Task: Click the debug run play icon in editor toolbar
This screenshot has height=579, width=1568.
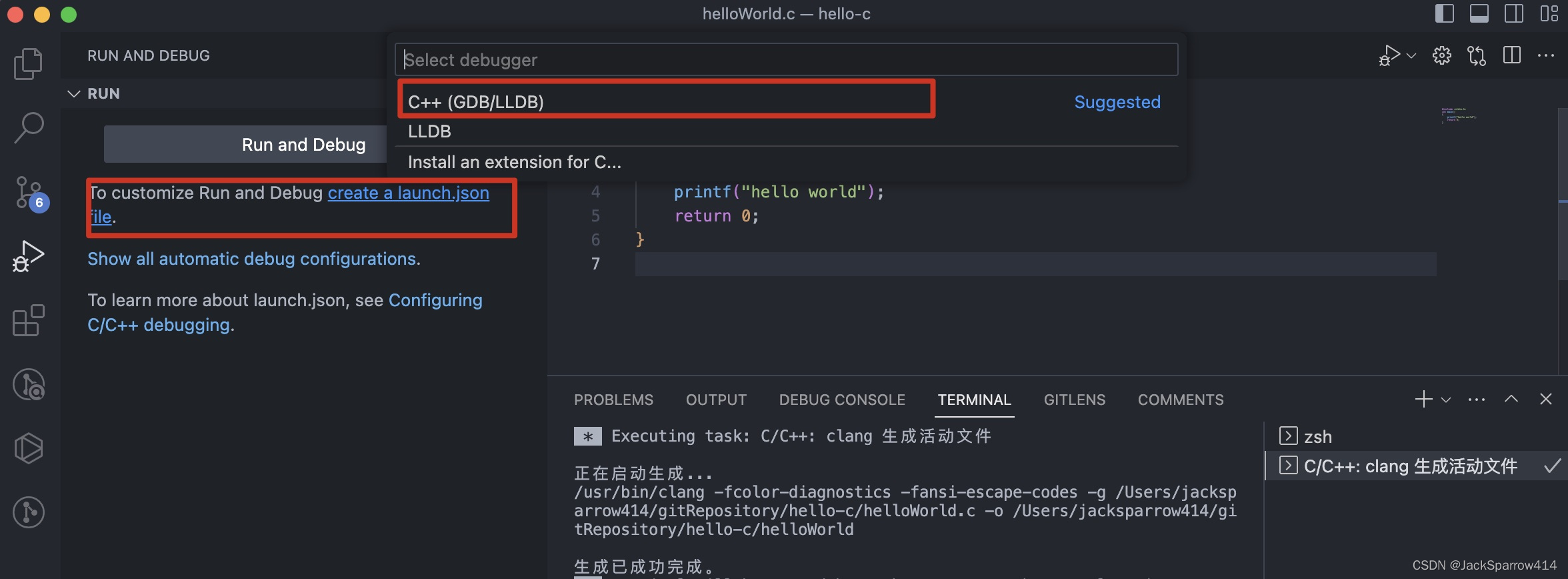Action: [x=1389, y=56]
